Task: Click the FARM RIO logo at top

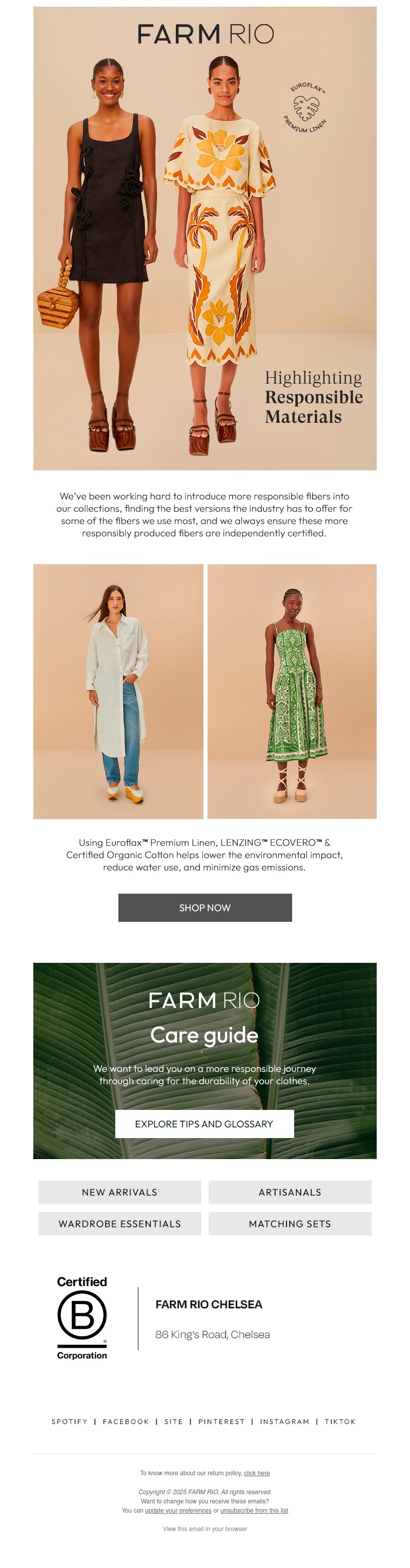Action: (x=206, y=34)
